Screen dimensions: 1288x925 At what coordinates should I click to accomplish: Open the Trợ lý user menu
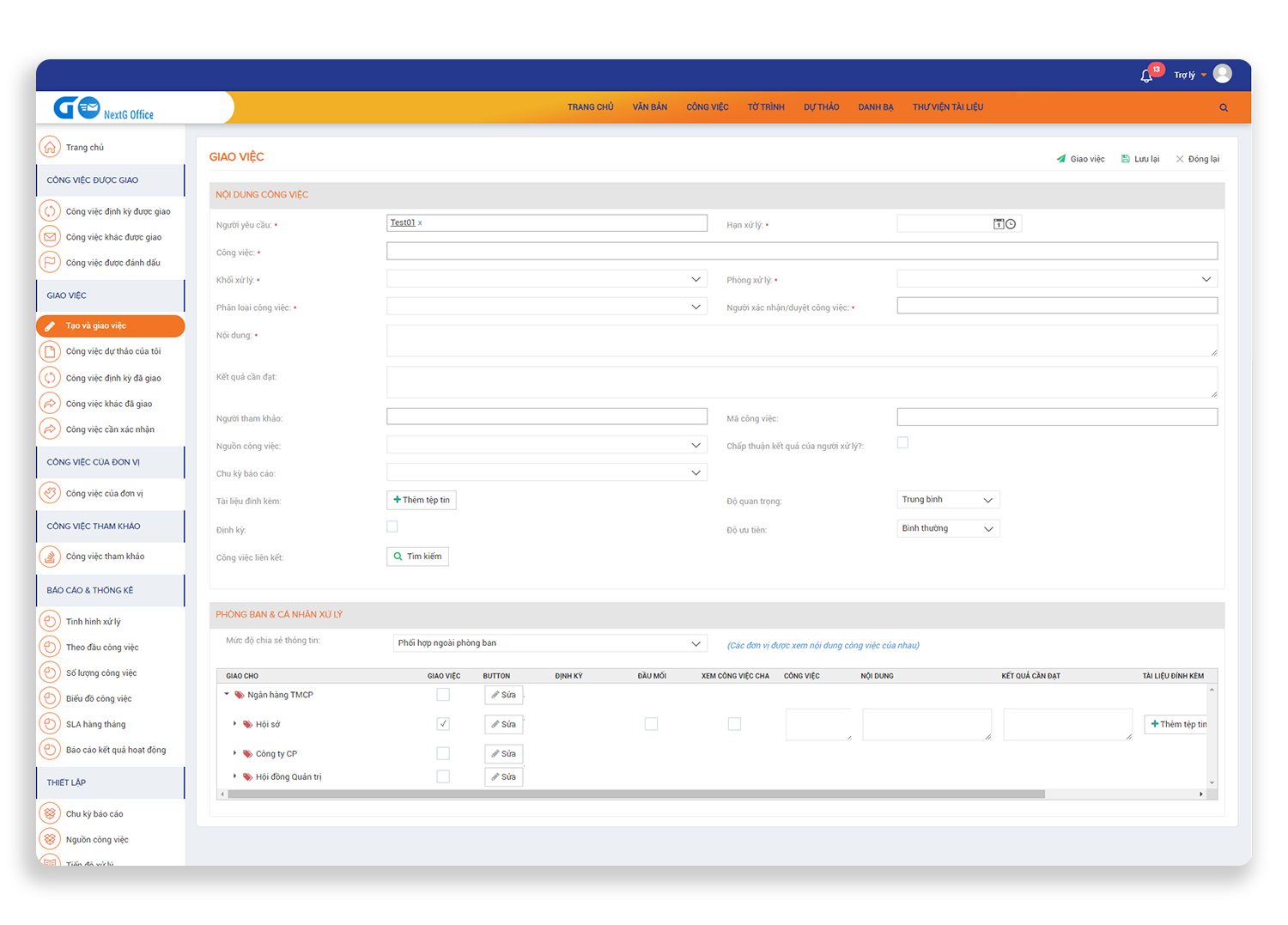pos(1190,76)
